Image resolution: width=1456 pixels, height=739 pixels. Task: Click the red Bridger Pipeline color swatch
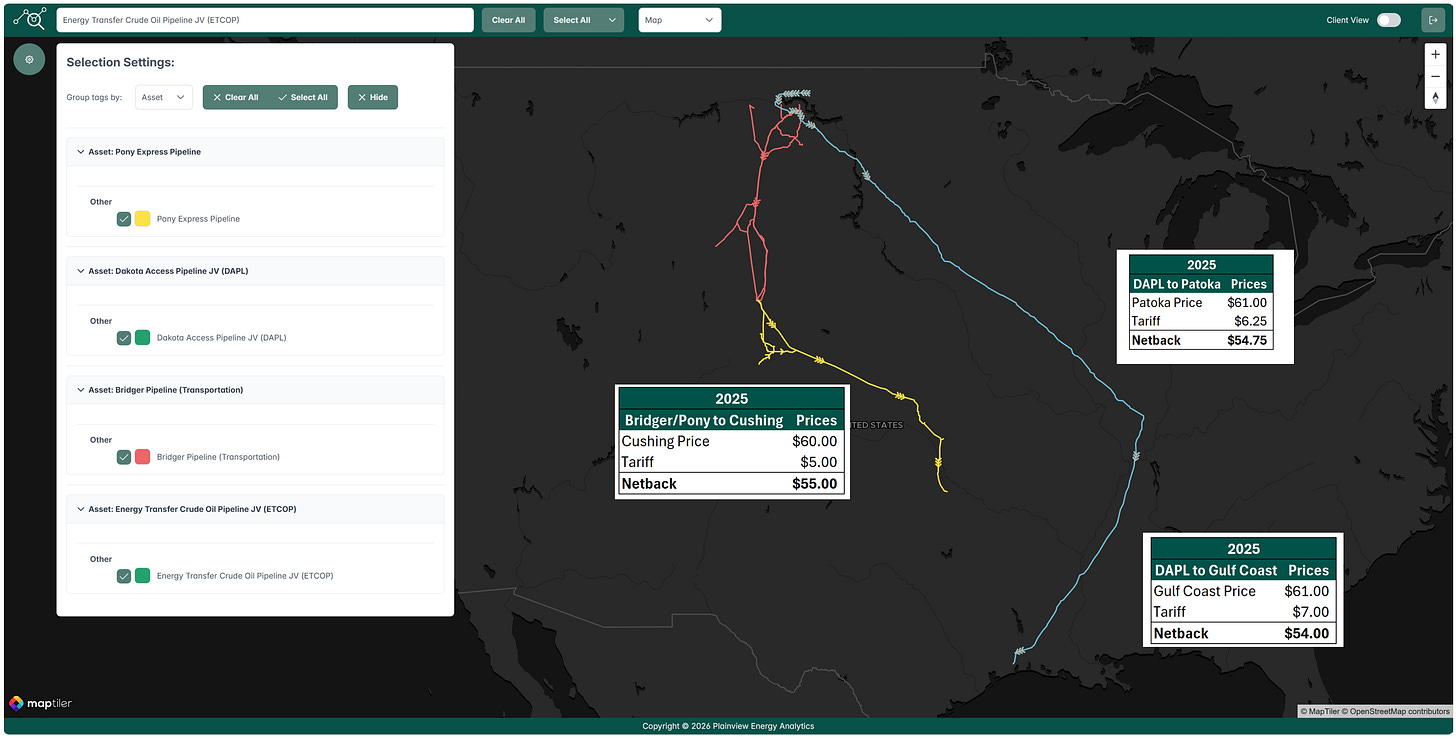pyautogui.click(x=143, y=457)
